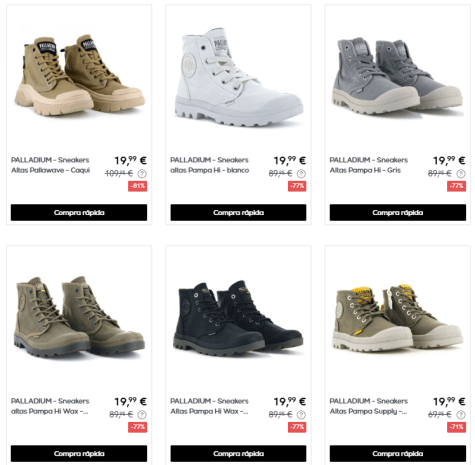The image size is (475, 465).
Task: Open the white Pampa Hi boot image
Action: click(239, 77)
